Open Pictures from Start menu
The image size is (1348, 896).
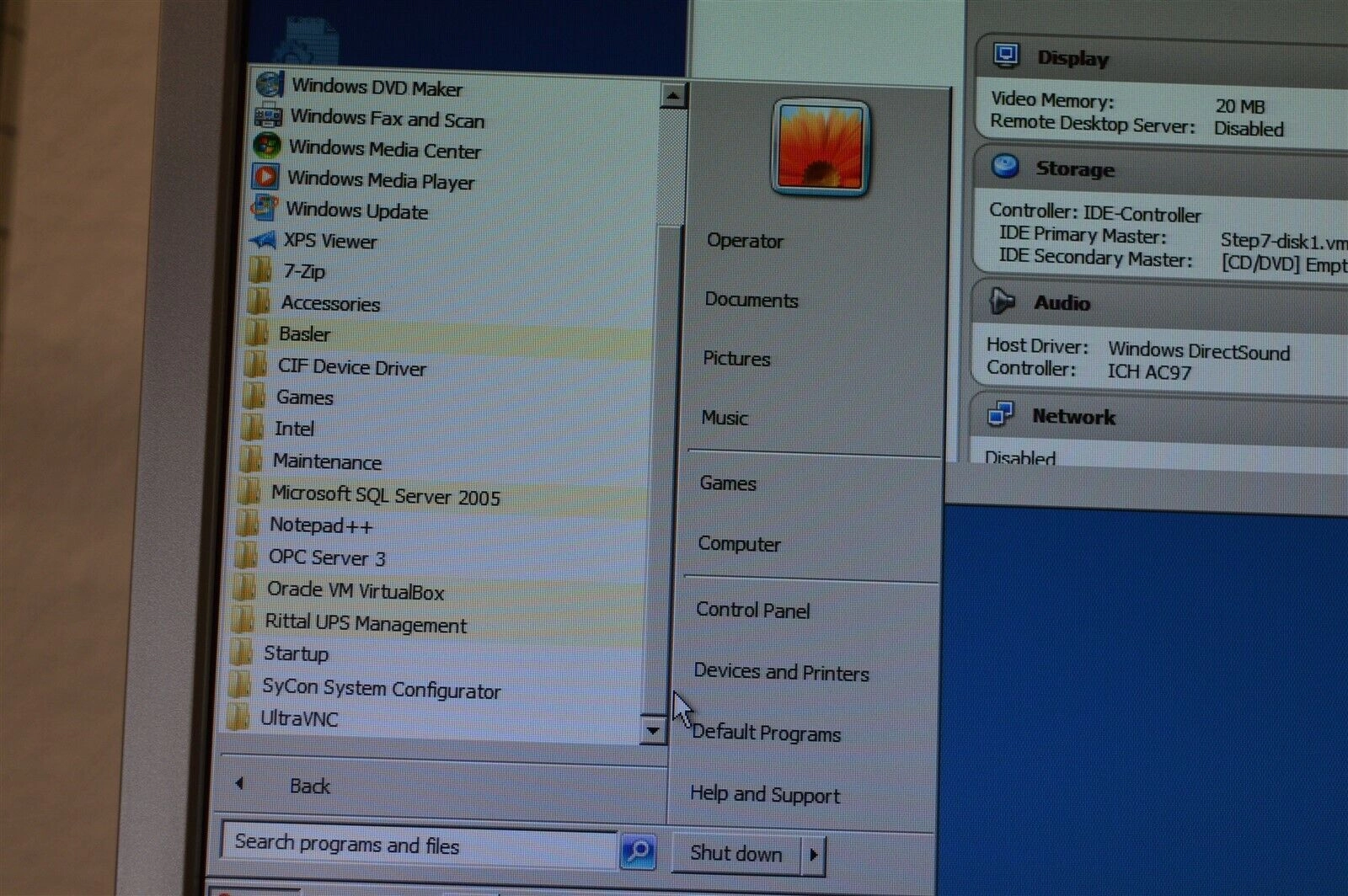736,359
